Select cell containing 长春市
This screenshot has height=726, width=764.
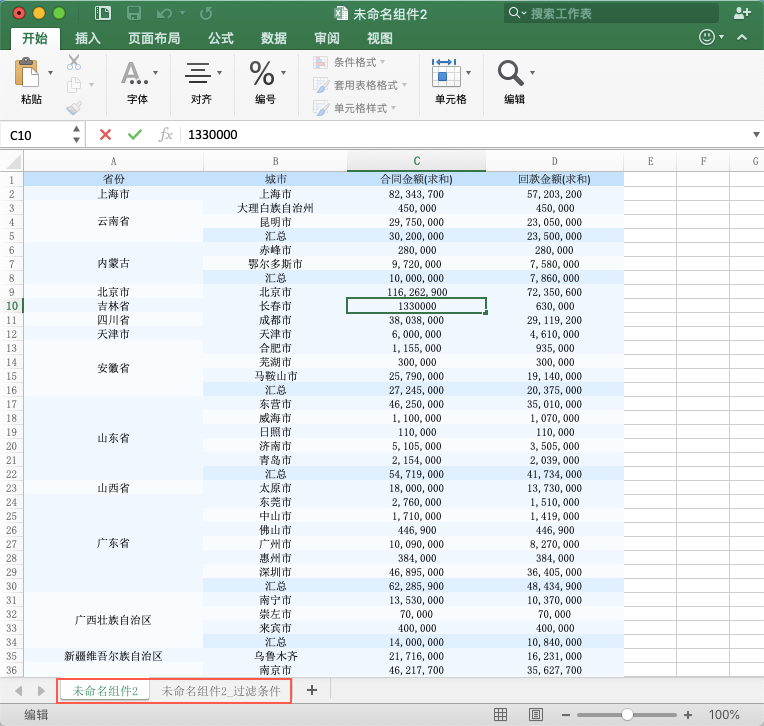coord(275,306)
